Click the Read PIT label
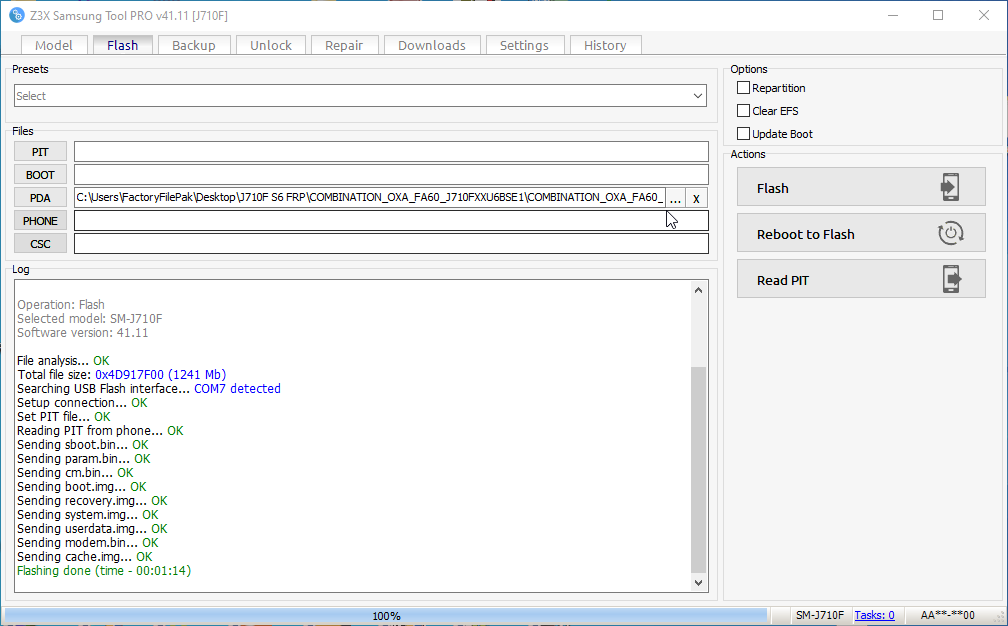 point(782,280)
